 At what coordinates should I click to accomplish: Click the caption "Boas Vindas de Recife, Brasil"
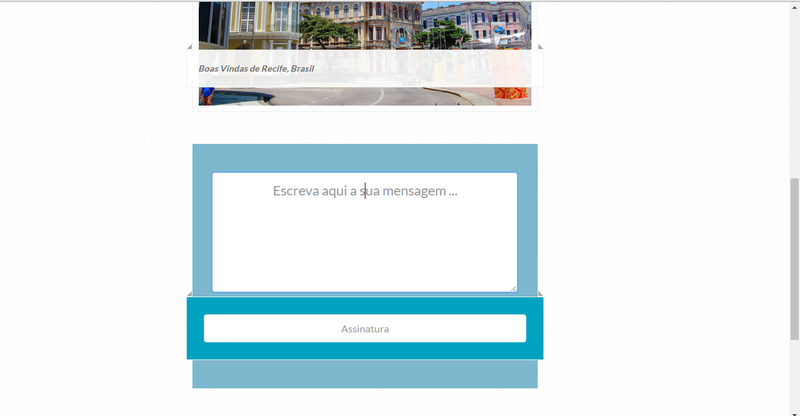point(256,68)
